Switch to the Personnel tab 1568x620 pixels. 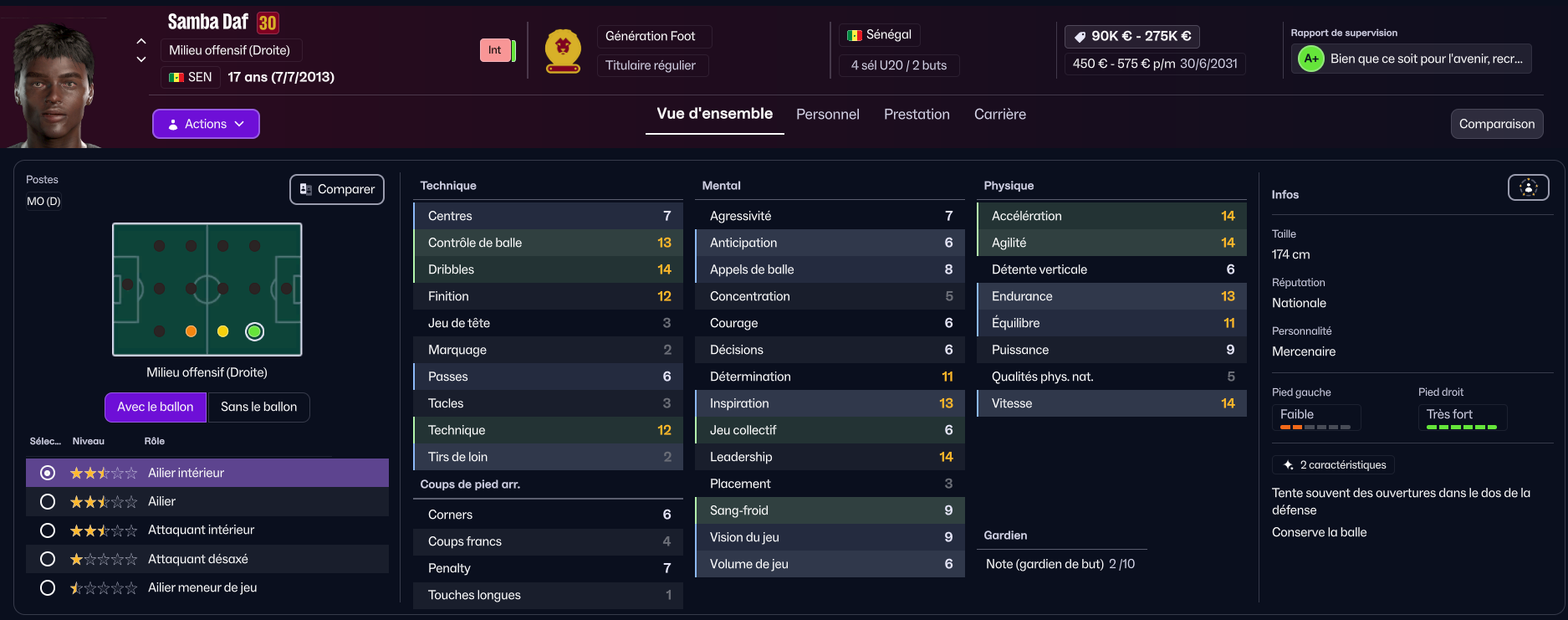tap(827, 115)
